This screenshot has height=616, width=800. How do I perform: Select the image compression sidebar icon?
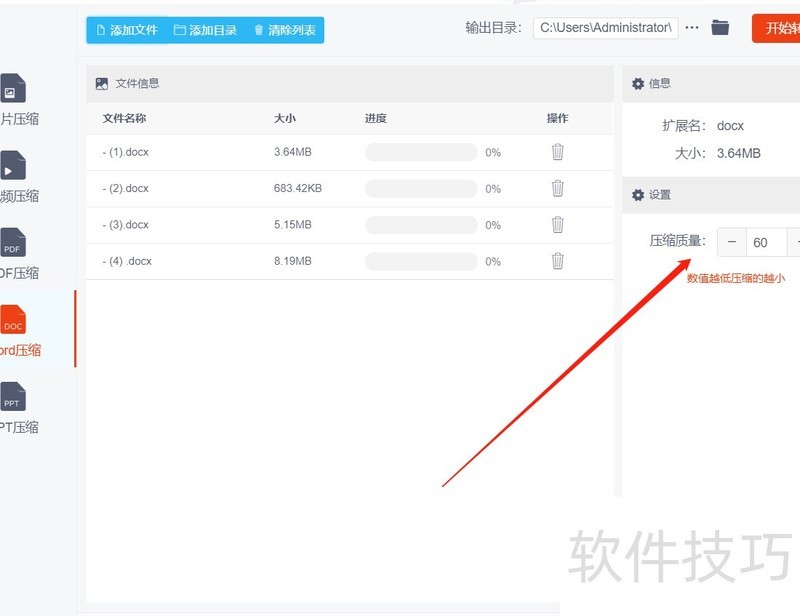[13, 88]
